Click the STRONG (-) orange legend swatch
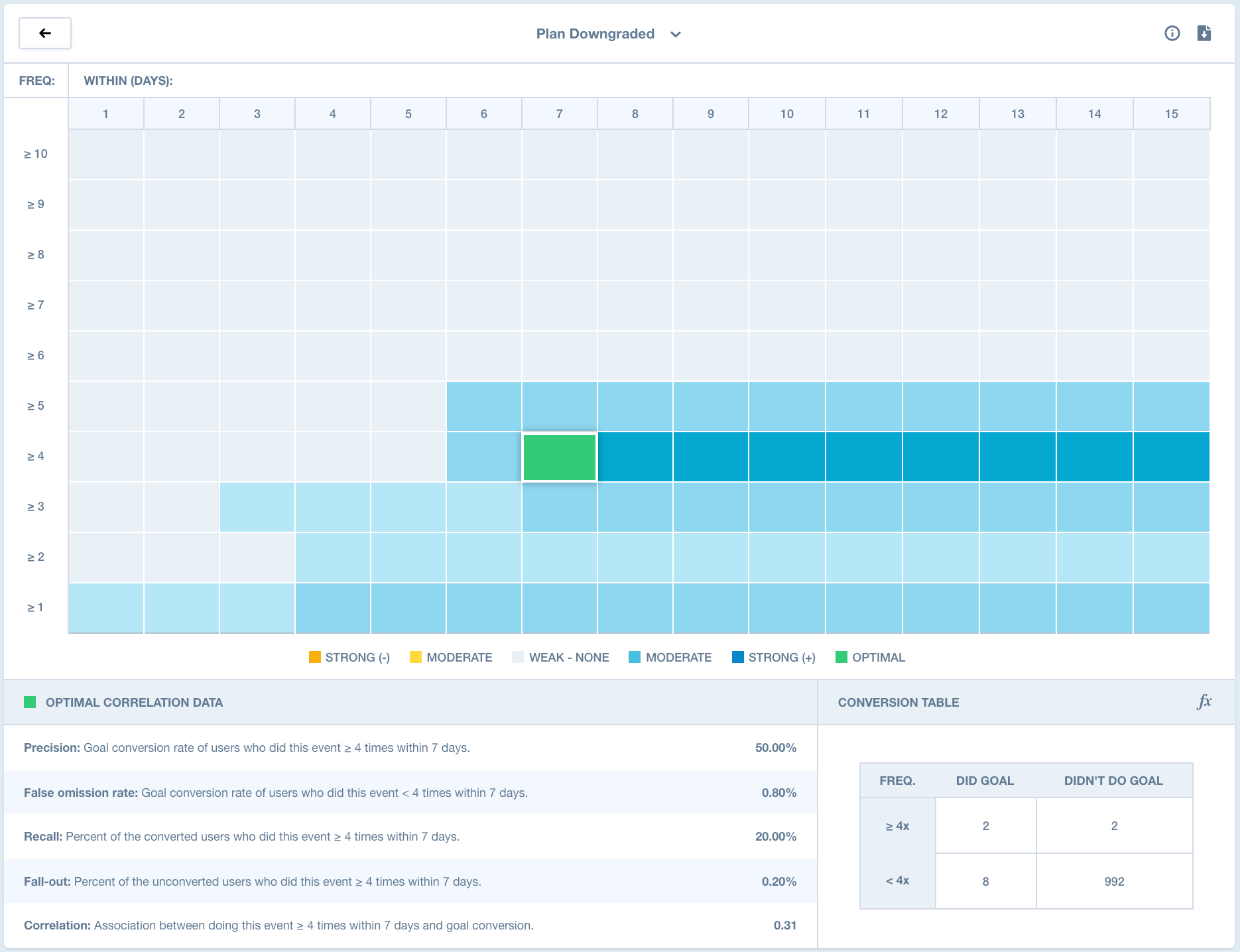This screenshot has height=952, width=1240. click(314, 657)
